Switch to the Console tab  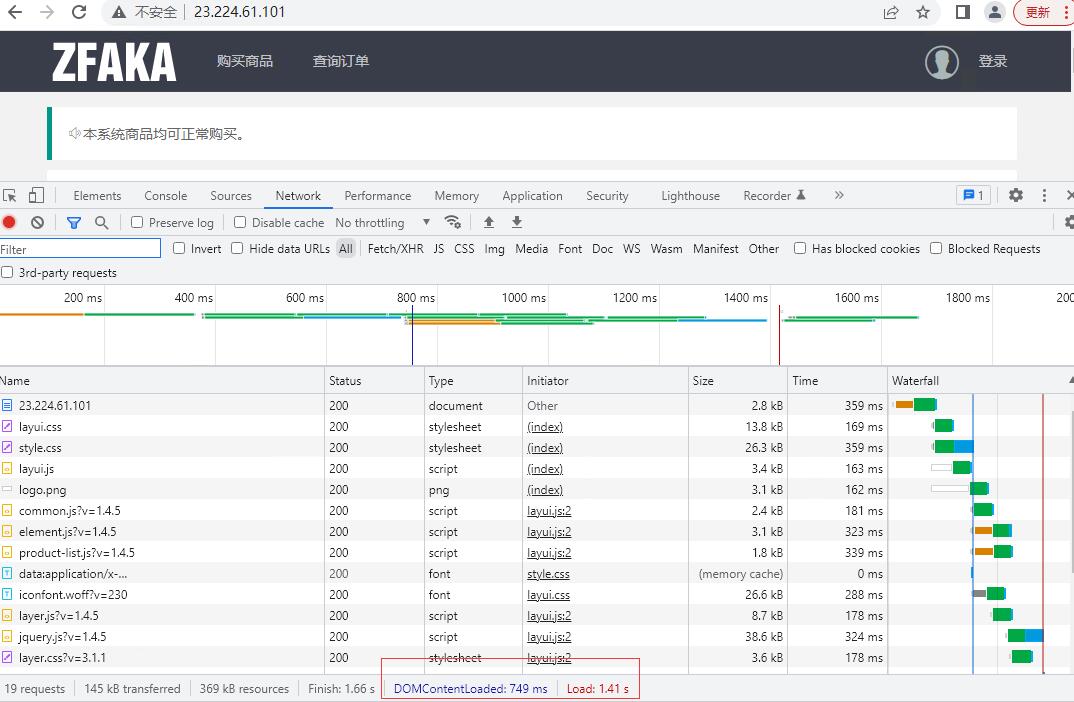[x=166, y=196]
